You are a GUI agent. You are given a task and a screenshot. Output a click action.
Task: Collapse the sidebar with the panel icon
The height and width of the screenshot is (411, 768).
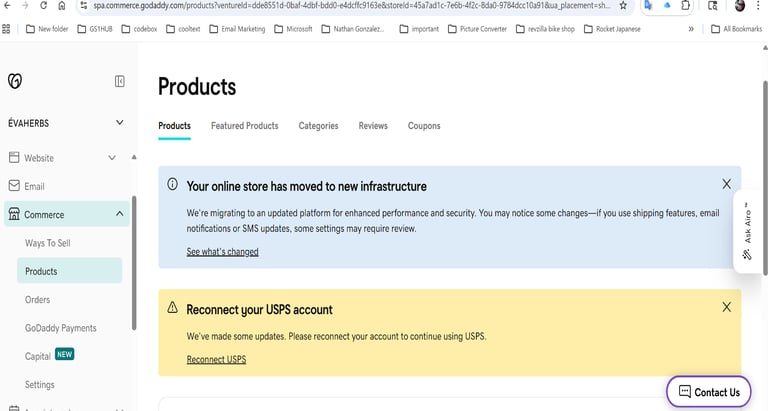tap(120, 81)
